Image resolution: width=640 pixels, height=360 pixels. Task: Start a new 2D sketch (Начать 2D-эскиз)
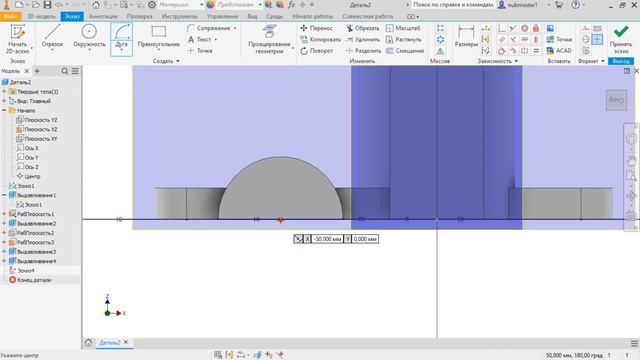point(18,39)
